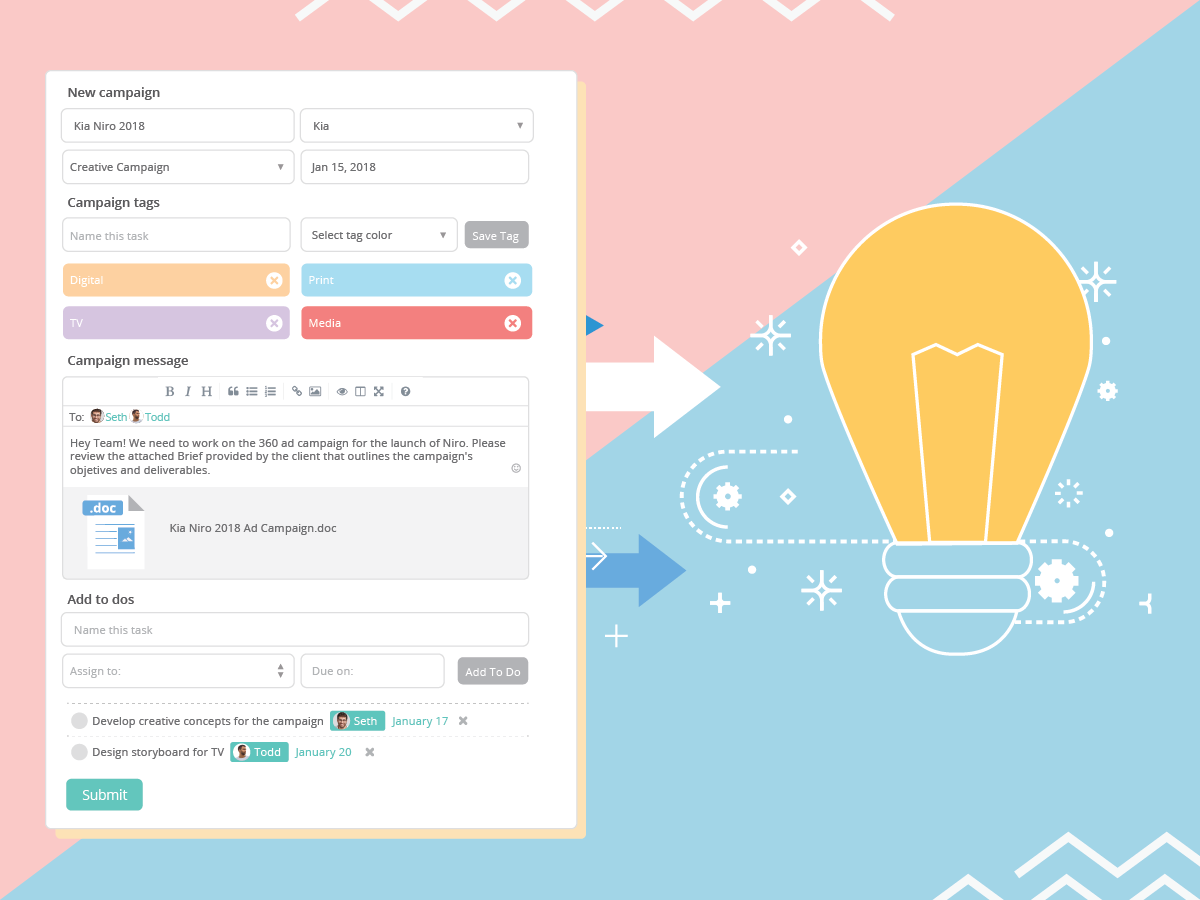Click the Todd assignee chip on the to-do

click(259, 752)
